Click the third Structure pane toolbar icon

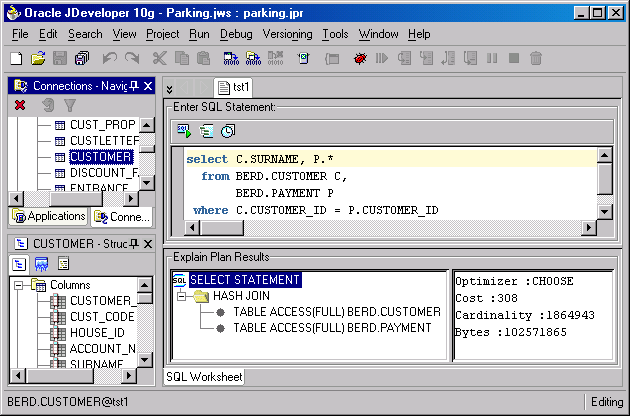pos(63,264)
